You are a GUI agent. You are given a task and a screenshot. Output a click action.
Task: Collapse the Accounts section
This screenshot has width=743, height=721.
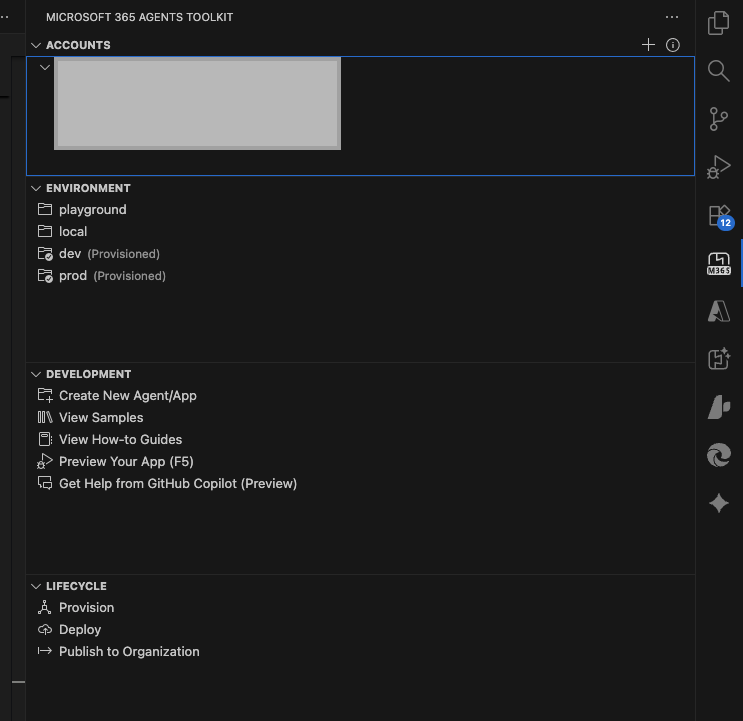pyautogui.click(x=37, y=45)
